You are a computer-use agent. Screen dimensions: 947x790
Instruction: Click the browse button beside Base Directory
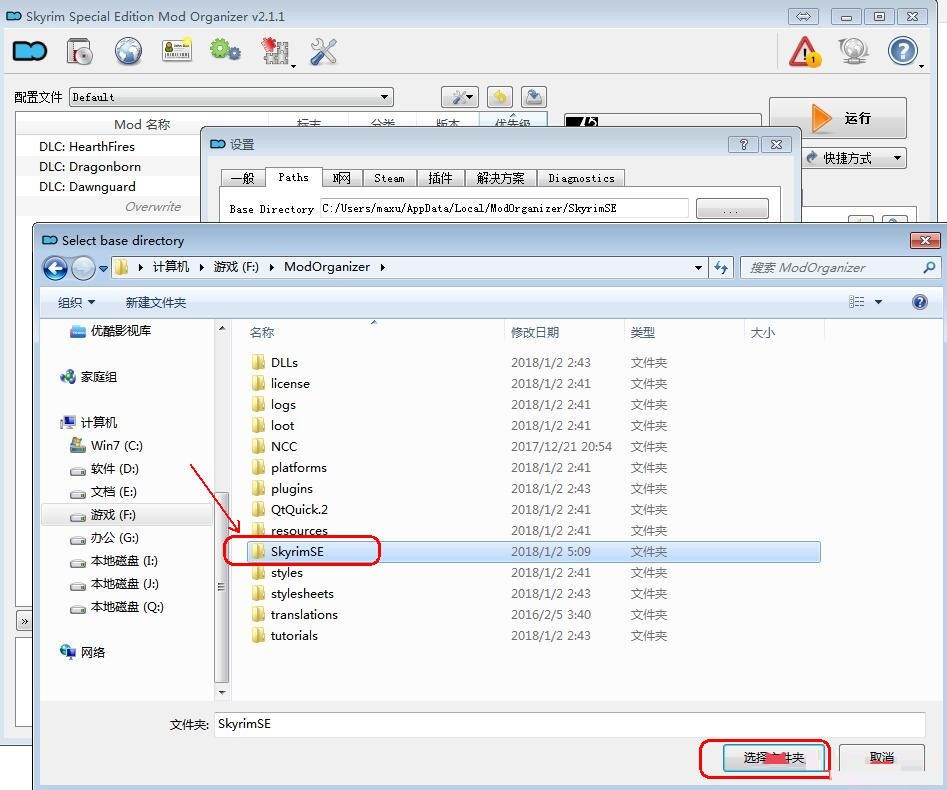(x=732, y=209)
